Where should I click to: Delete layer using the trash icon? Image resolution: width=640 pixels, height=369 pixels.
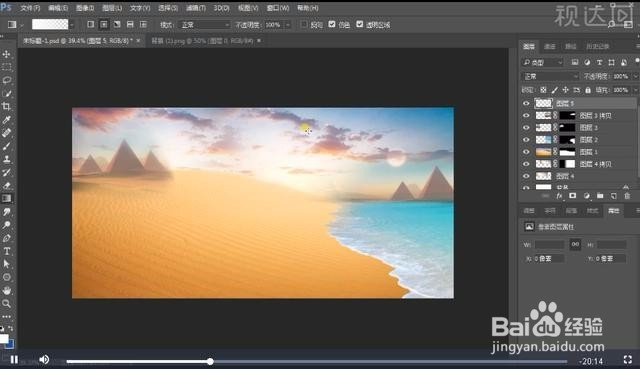(x=627, y=196)
